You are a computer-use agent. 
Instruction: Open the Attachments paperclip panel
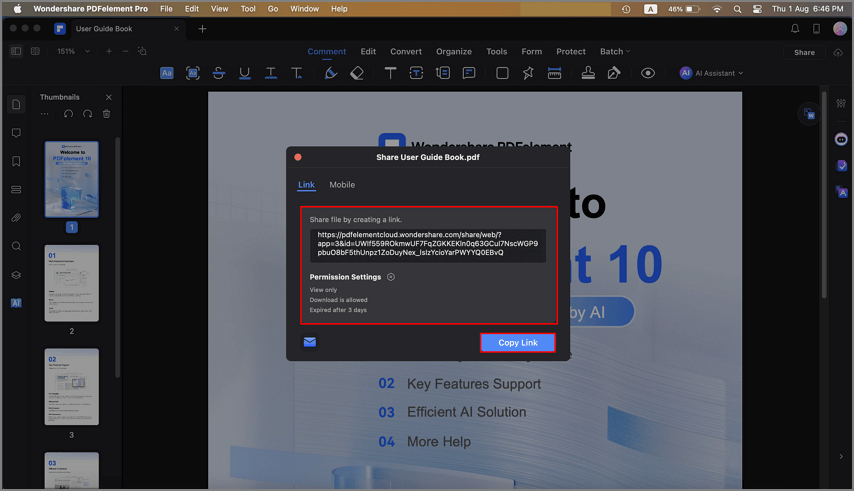coord(16,218)
